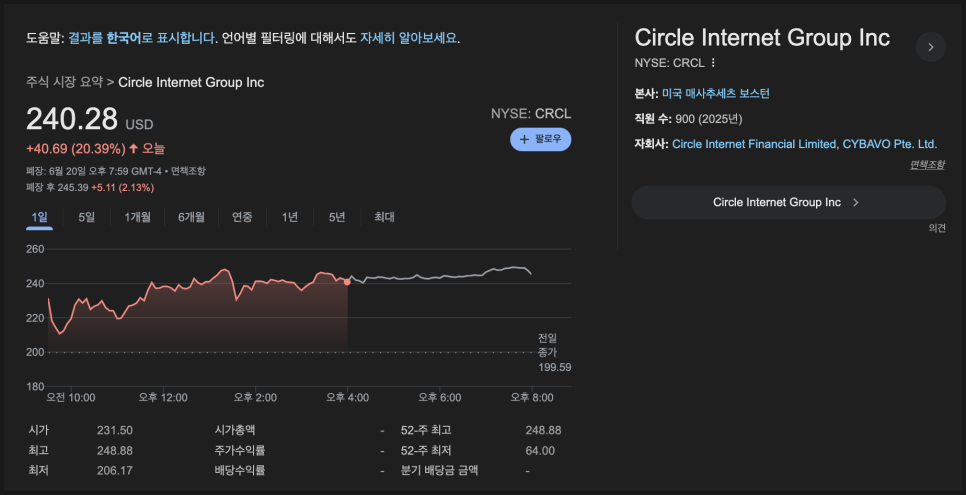Select the 5년 chart range

coord(337,217)
